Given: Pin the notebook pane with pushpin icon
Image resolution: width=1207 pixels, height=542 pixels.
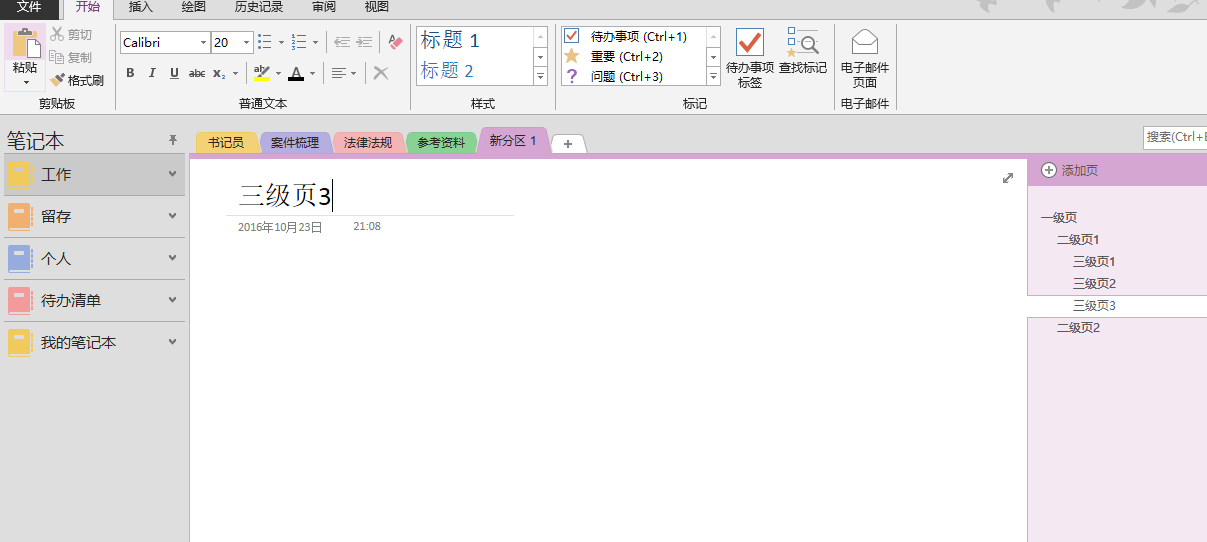Looking at the screenshot, I should coord(173,140).
